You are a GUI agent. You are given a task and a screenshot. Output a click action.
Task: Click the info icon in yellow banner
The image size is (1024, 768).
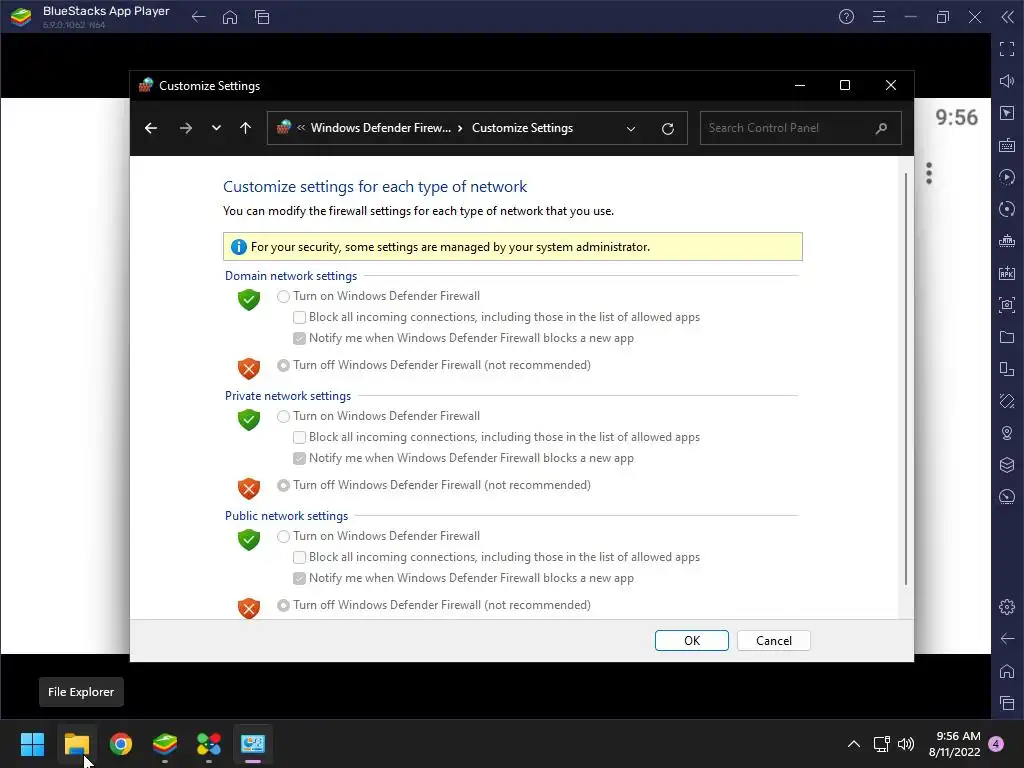[x=238, y=247]
